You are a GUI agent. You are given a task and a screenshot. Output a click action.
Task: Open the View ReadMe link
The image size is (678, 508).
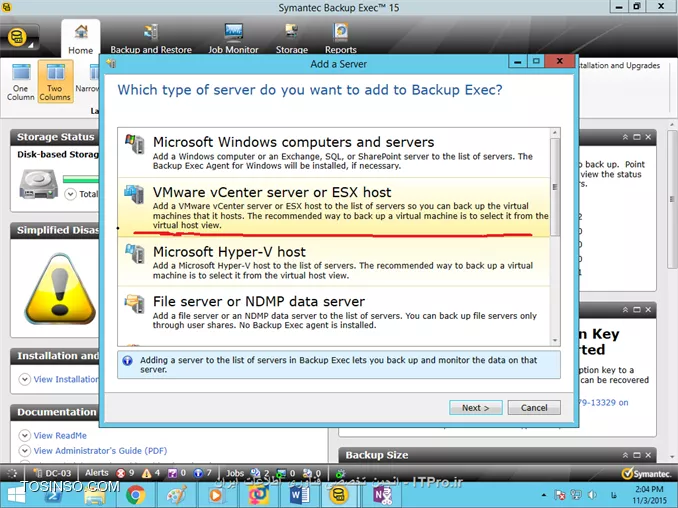60,435
